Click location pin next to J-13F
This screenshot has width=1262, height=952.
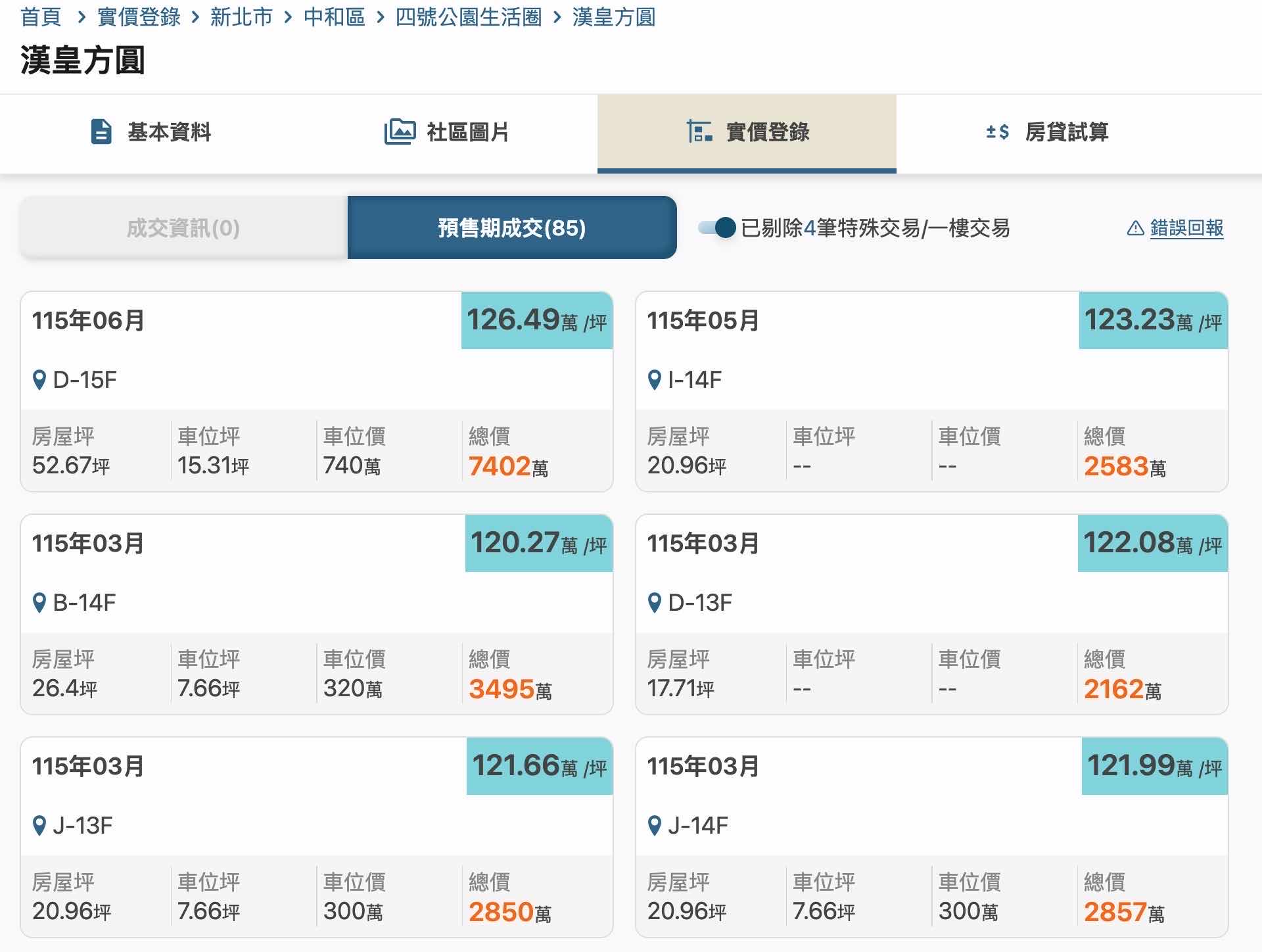pyautogui.click(x=39, y=826)
